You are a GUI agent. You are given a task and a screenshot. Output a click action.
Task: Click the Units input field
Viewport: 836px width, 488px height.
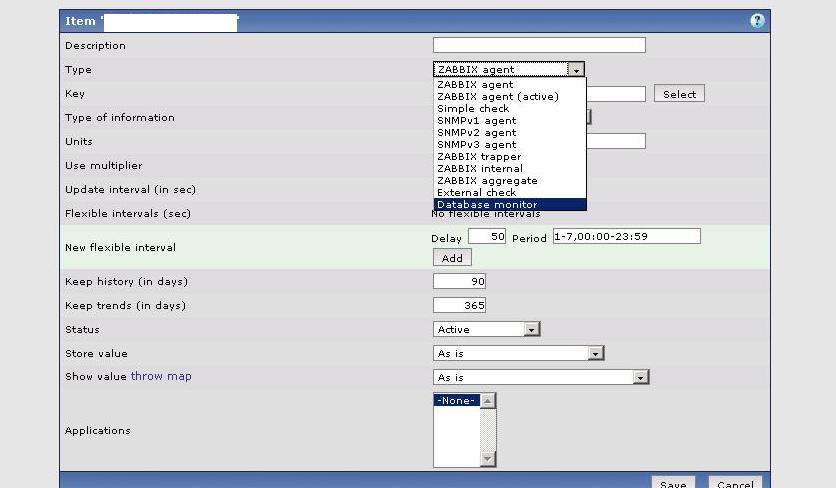(616, 141)
